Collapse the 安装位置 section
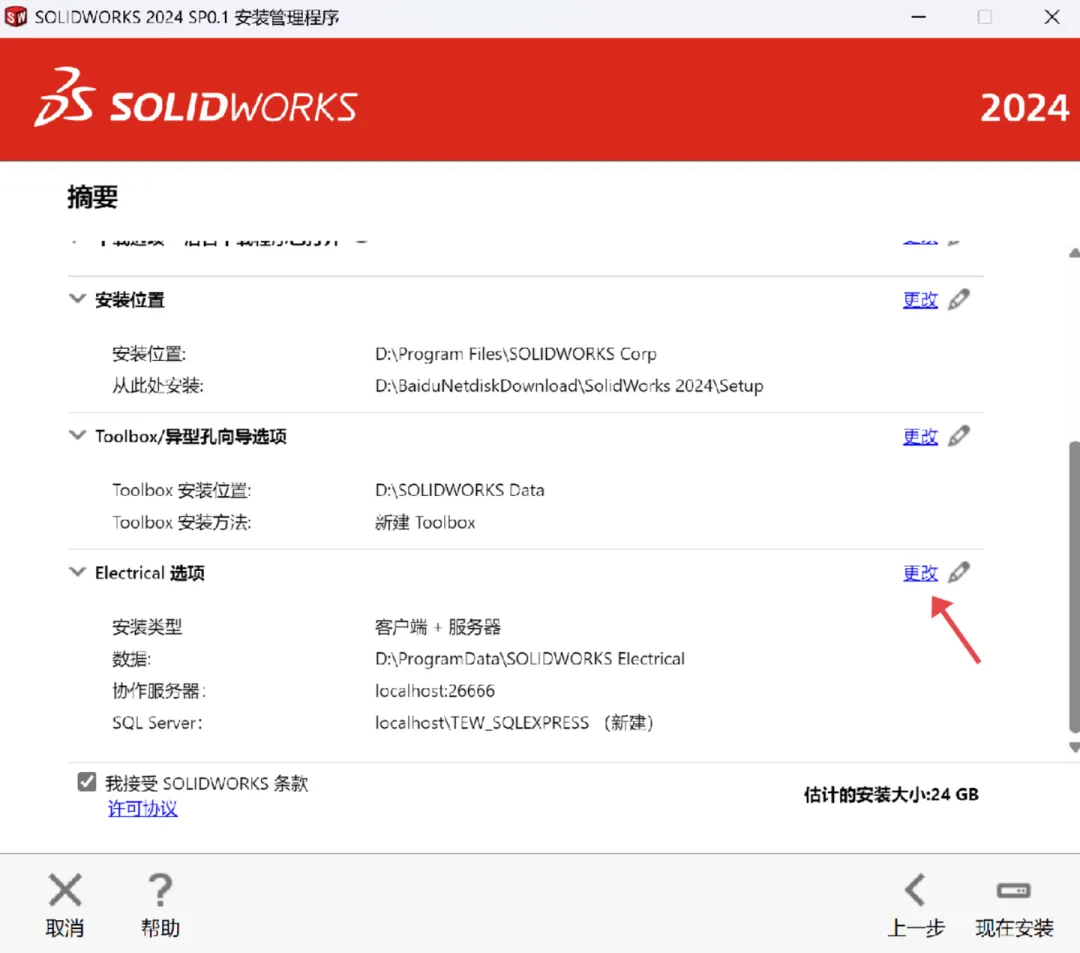Screen dimensions: 1080x953 [x=78, y=299]
